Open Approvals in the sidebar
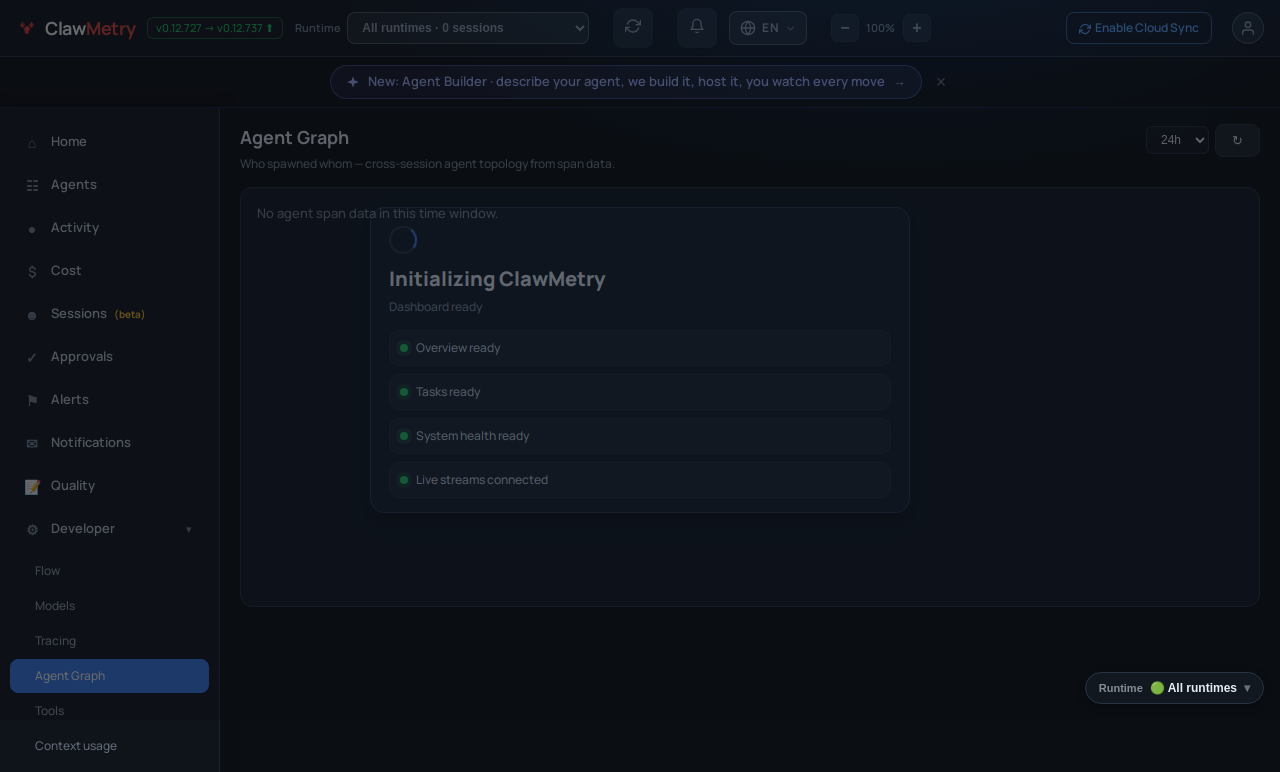The width and height of the screenshot is (1280, 772). click(110, 357)
